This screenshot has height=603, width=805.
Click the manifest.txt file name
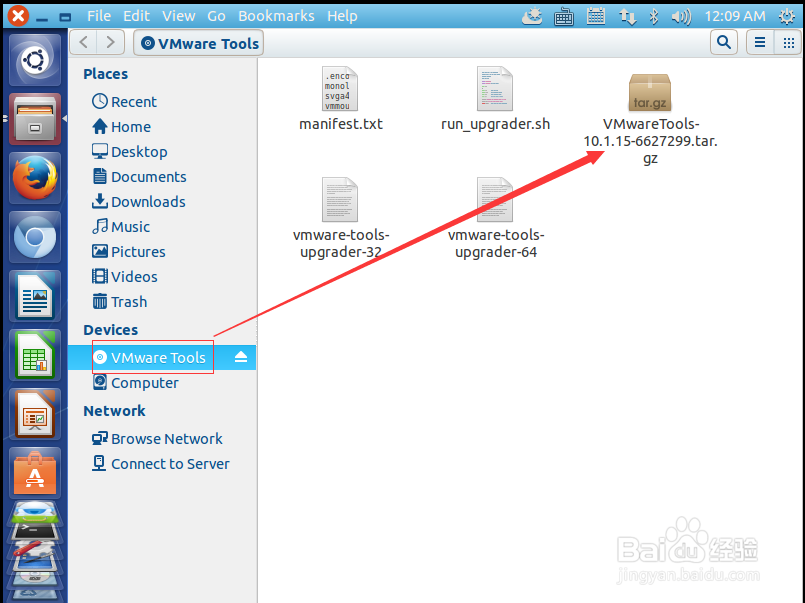pyautogui.click(x=341, y=124)
